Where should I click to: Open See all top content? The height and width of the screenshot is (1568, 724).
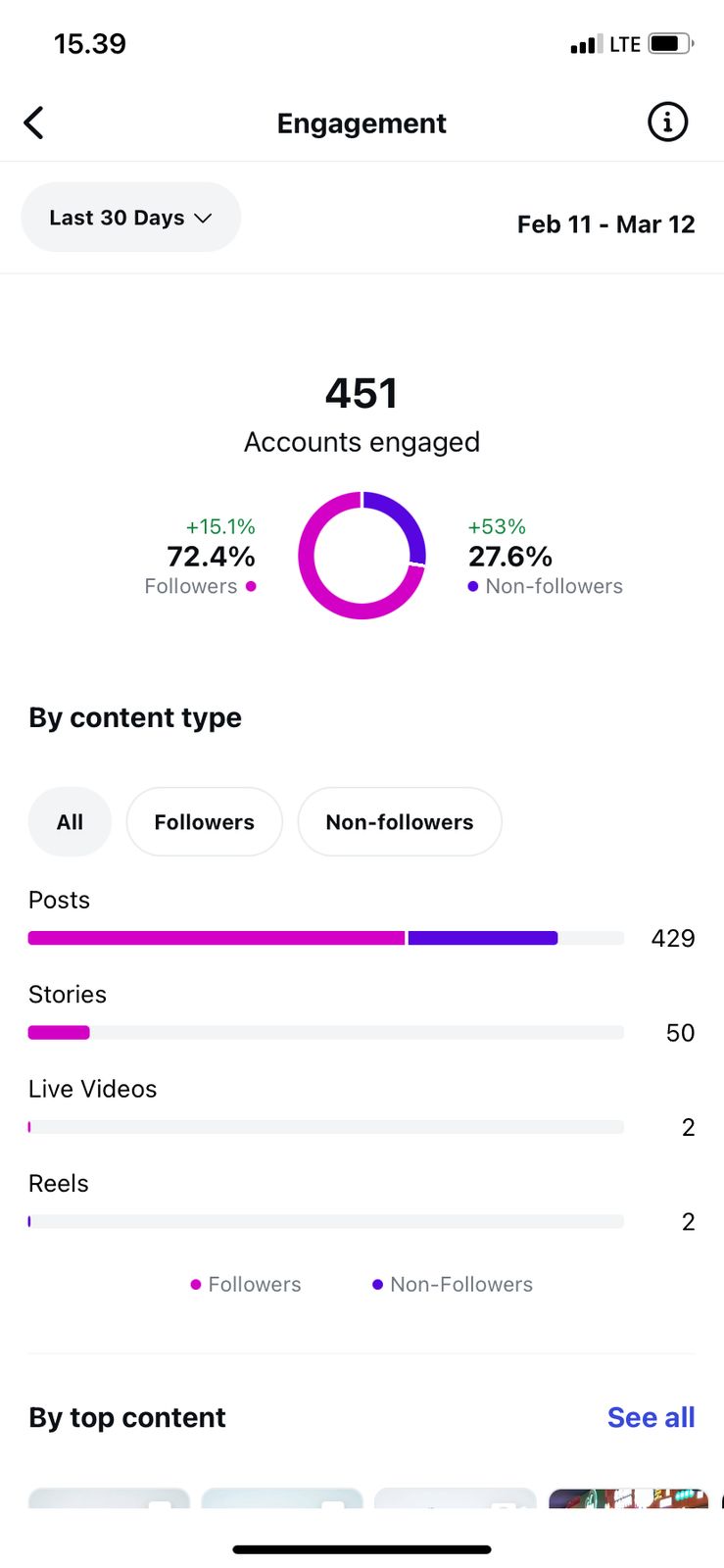click(651, 1417)
